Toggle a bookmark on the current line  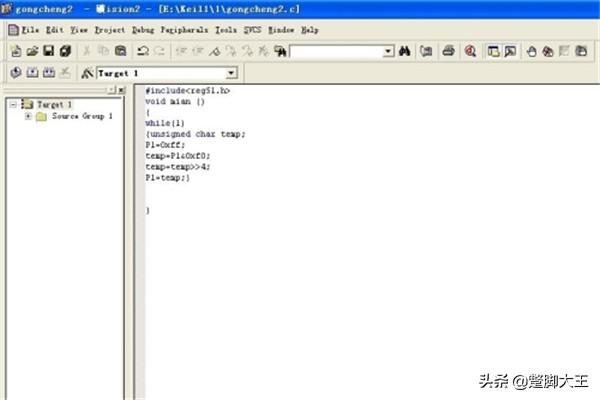coord(215,51)
